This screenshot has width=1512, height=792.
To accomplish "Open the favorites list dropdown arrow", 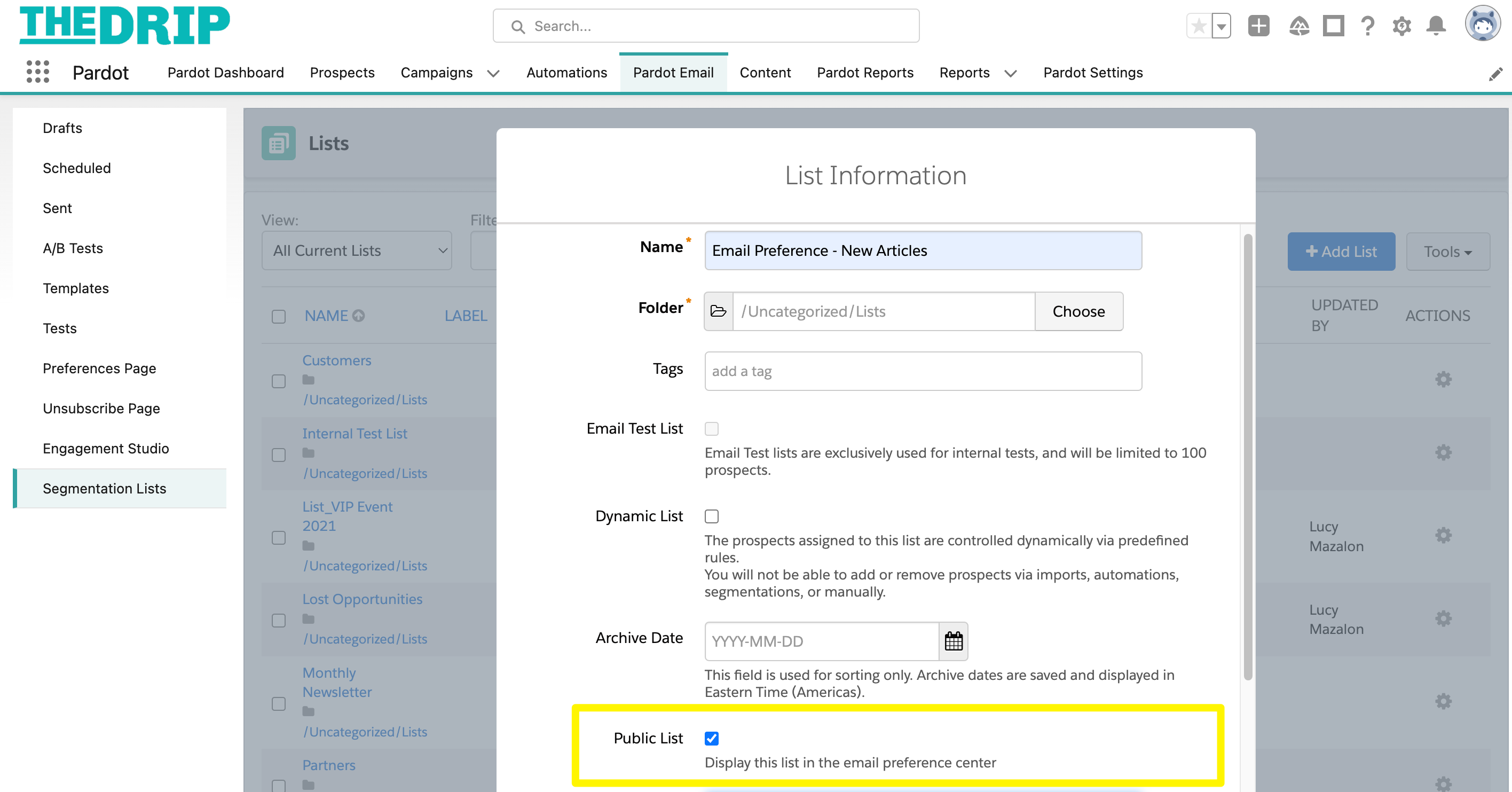I will [x=1221, y=26].
